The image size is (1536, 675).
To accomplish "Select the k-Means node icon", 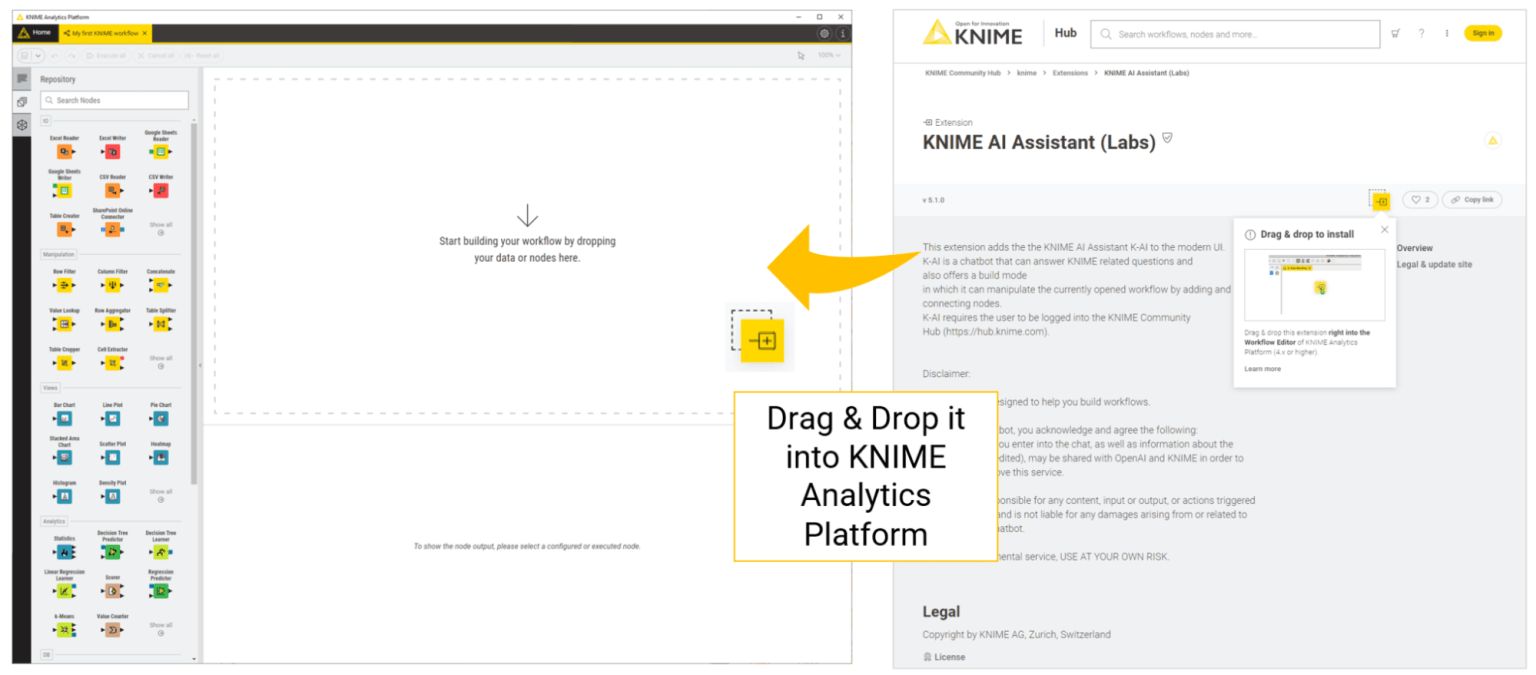I will 64,630.
